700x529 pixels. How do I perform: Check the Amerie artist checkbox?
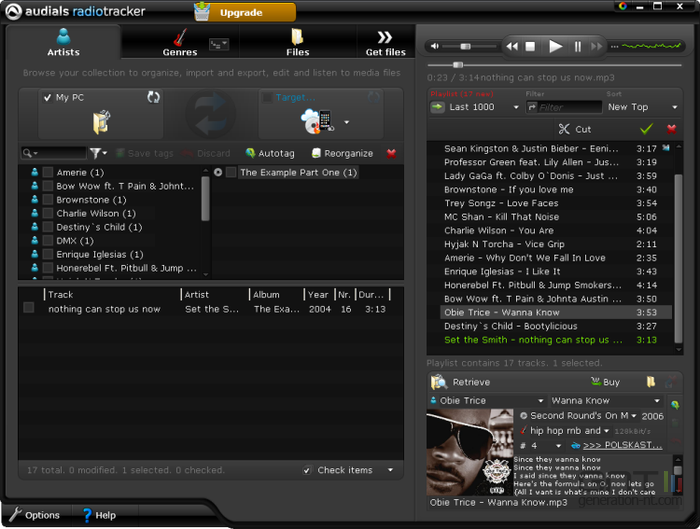[x=48, y=172]
